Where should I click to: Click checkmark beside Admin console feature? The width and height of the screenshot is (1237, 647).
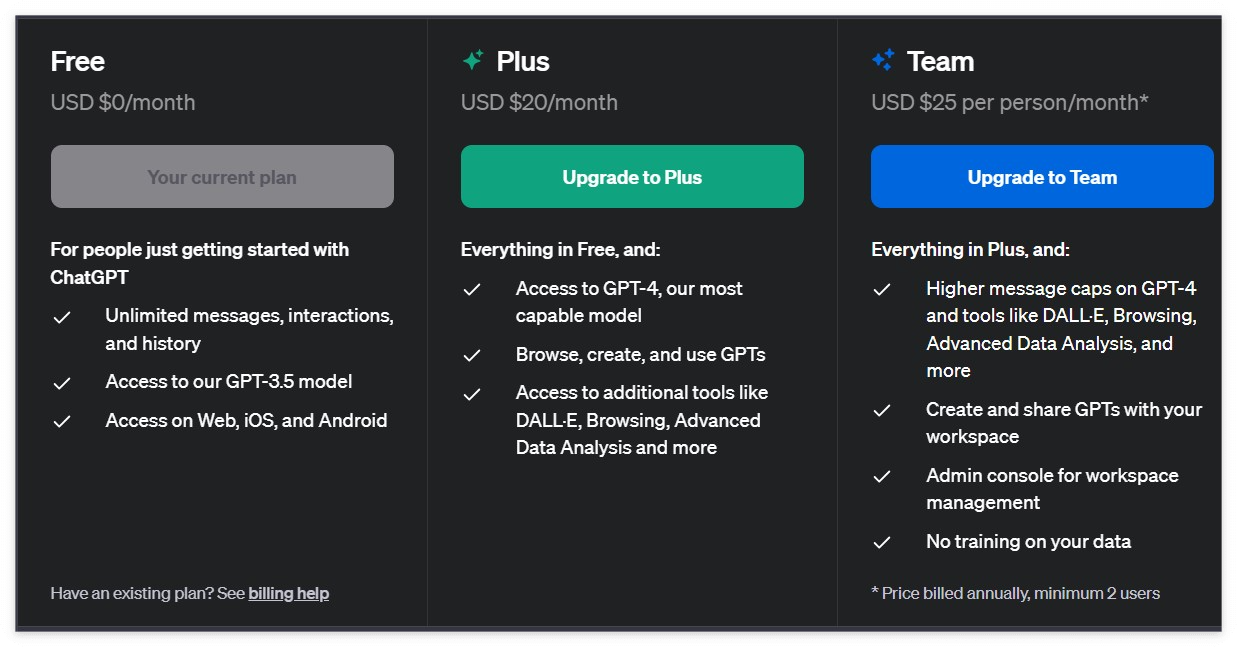tap(882, 477)
